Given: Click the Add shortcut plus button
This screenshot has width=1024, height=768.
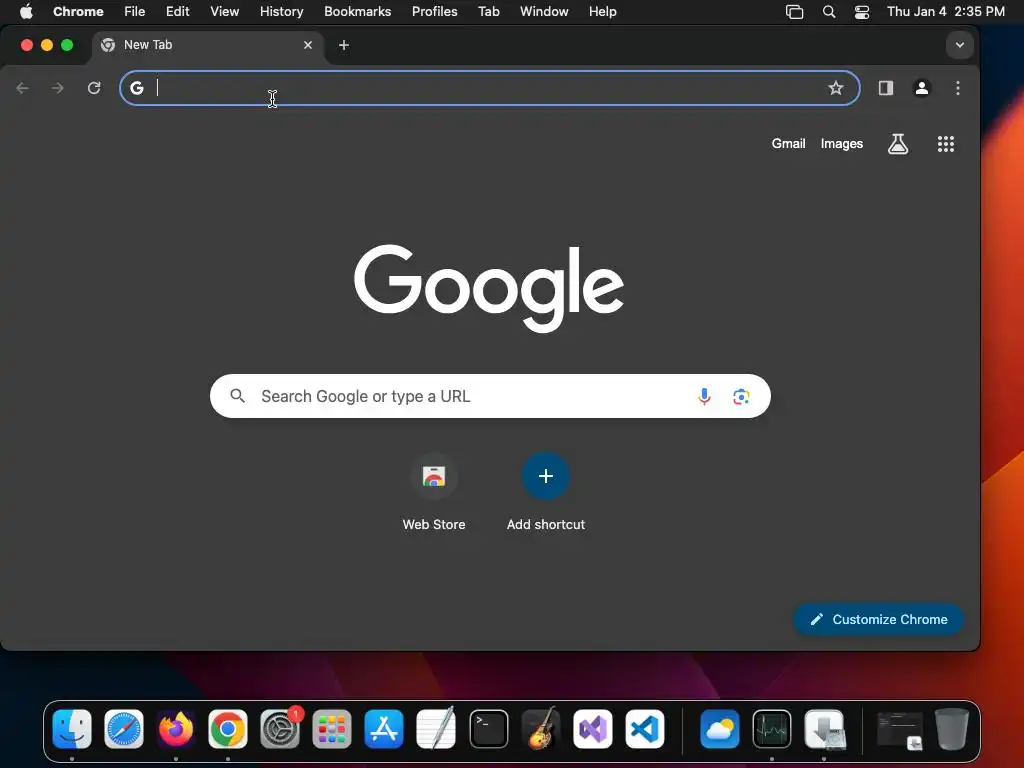Looking at the screenshot, I should [546, 476].
